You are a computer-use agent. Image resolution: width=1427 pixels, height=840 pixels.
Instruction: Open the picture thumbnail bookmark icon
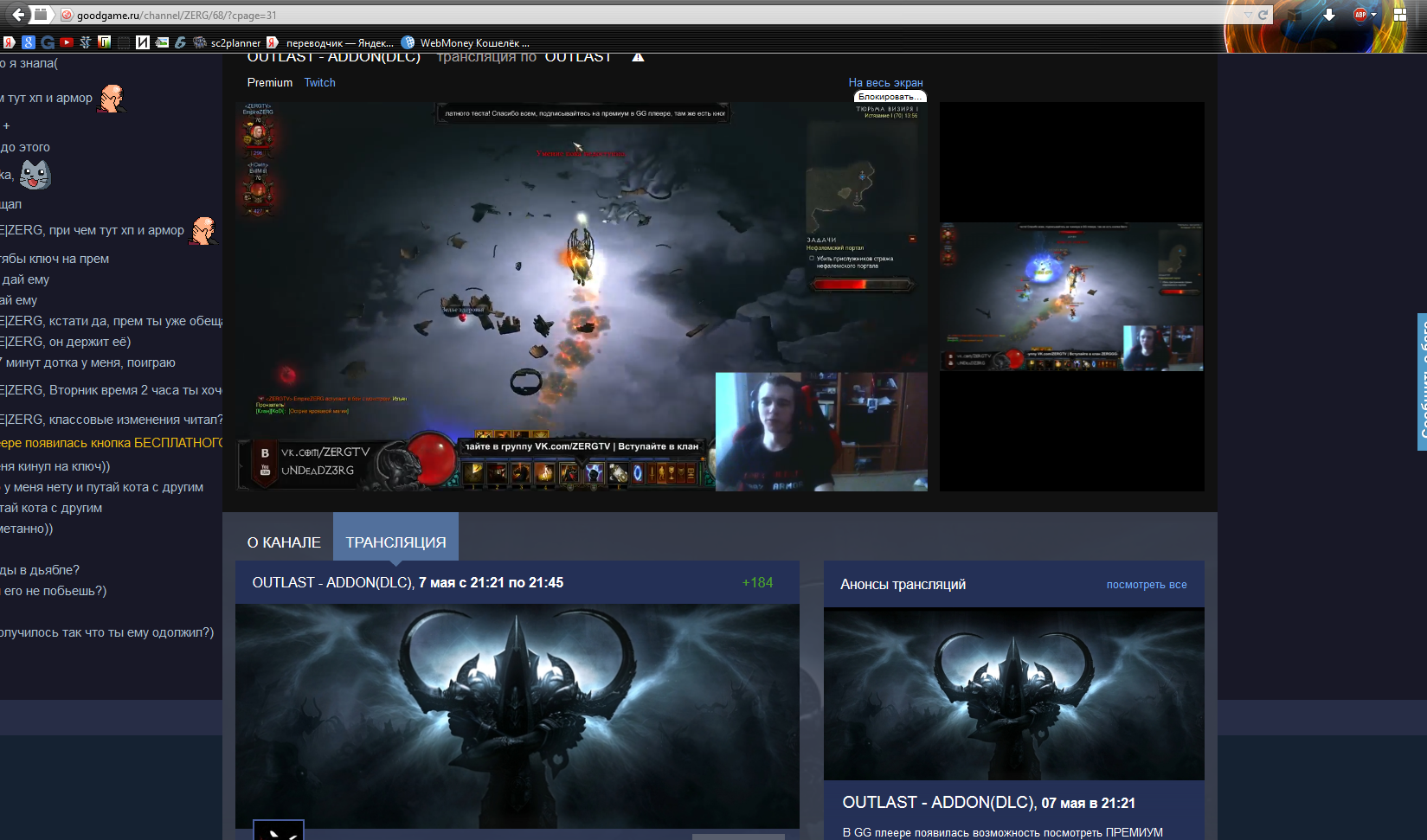pyautogui.click(x=162, y=42)
